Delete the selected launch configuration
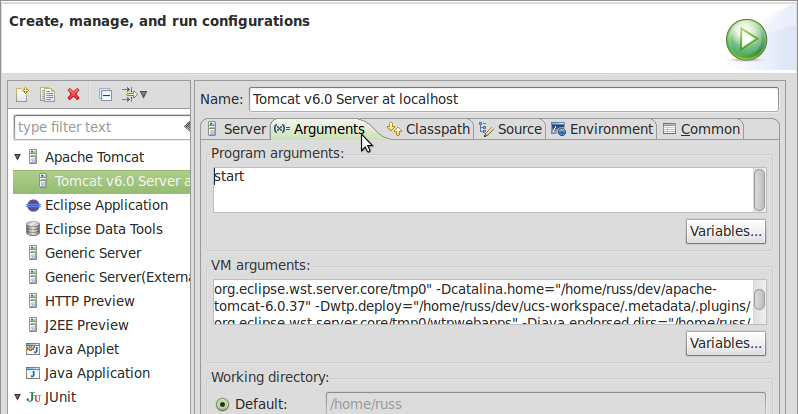Screen dimensions: 798x414 [x=73, y=94]
